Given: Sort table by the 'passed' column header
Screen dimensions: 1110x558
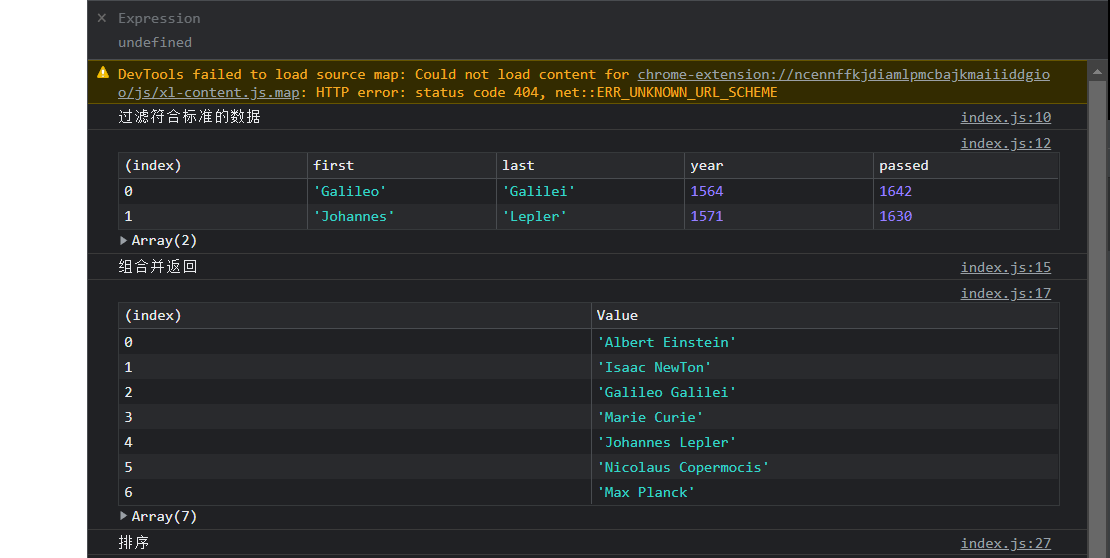Looking at the screenshot, I should pos(903,165).
